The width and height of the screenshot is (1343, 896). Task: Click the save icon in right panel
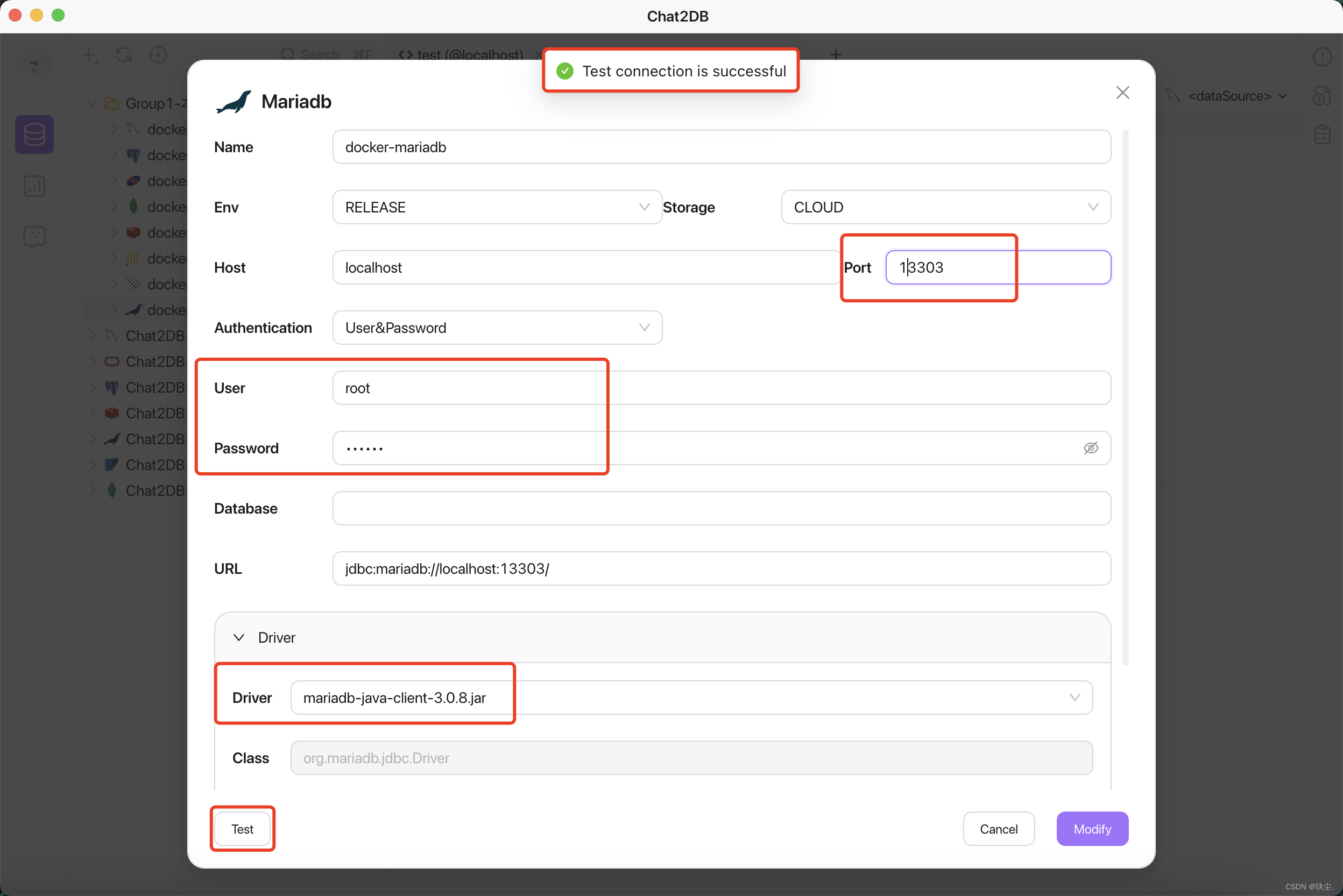point(1322,96)
